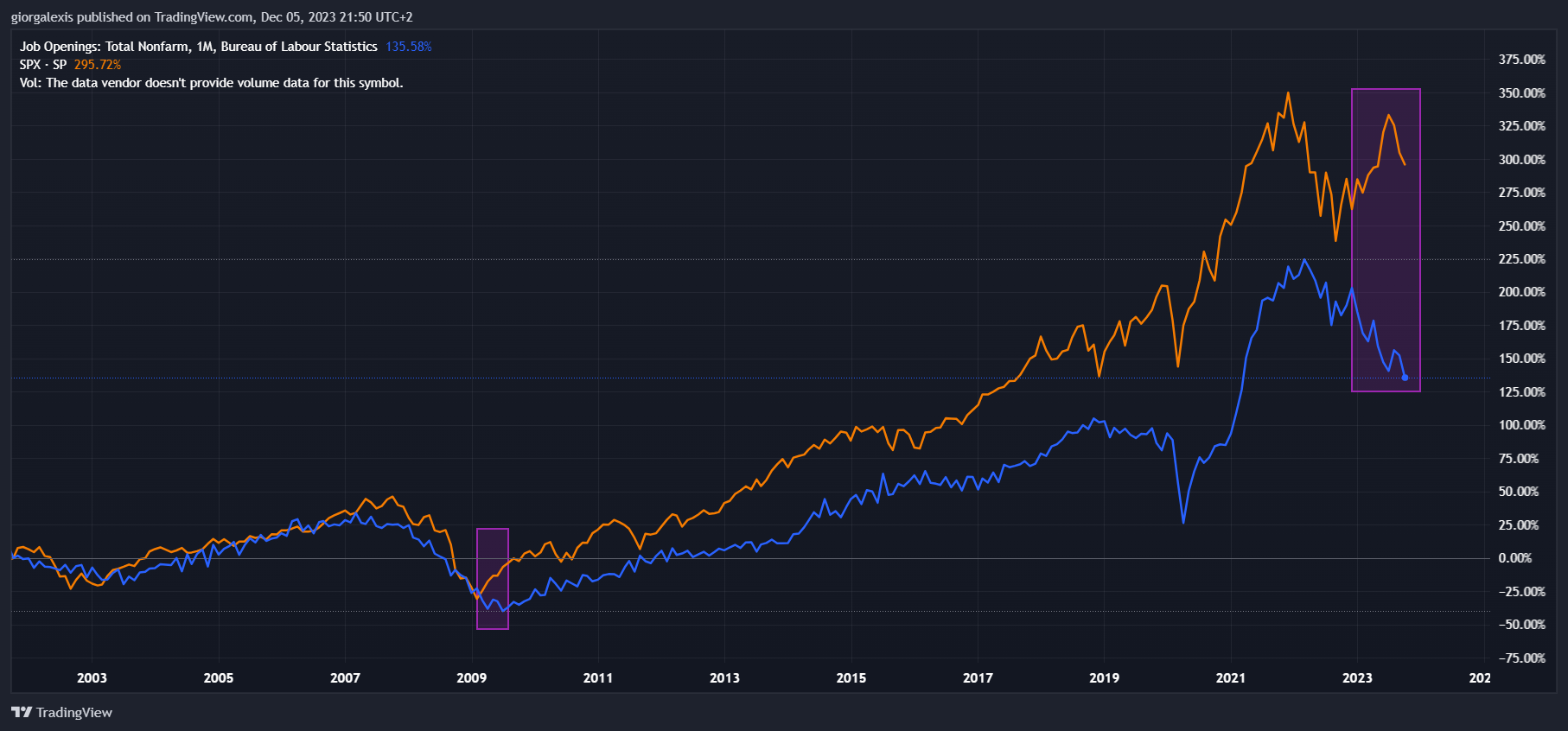Click the 2007 time axis label

click(345, 678)
